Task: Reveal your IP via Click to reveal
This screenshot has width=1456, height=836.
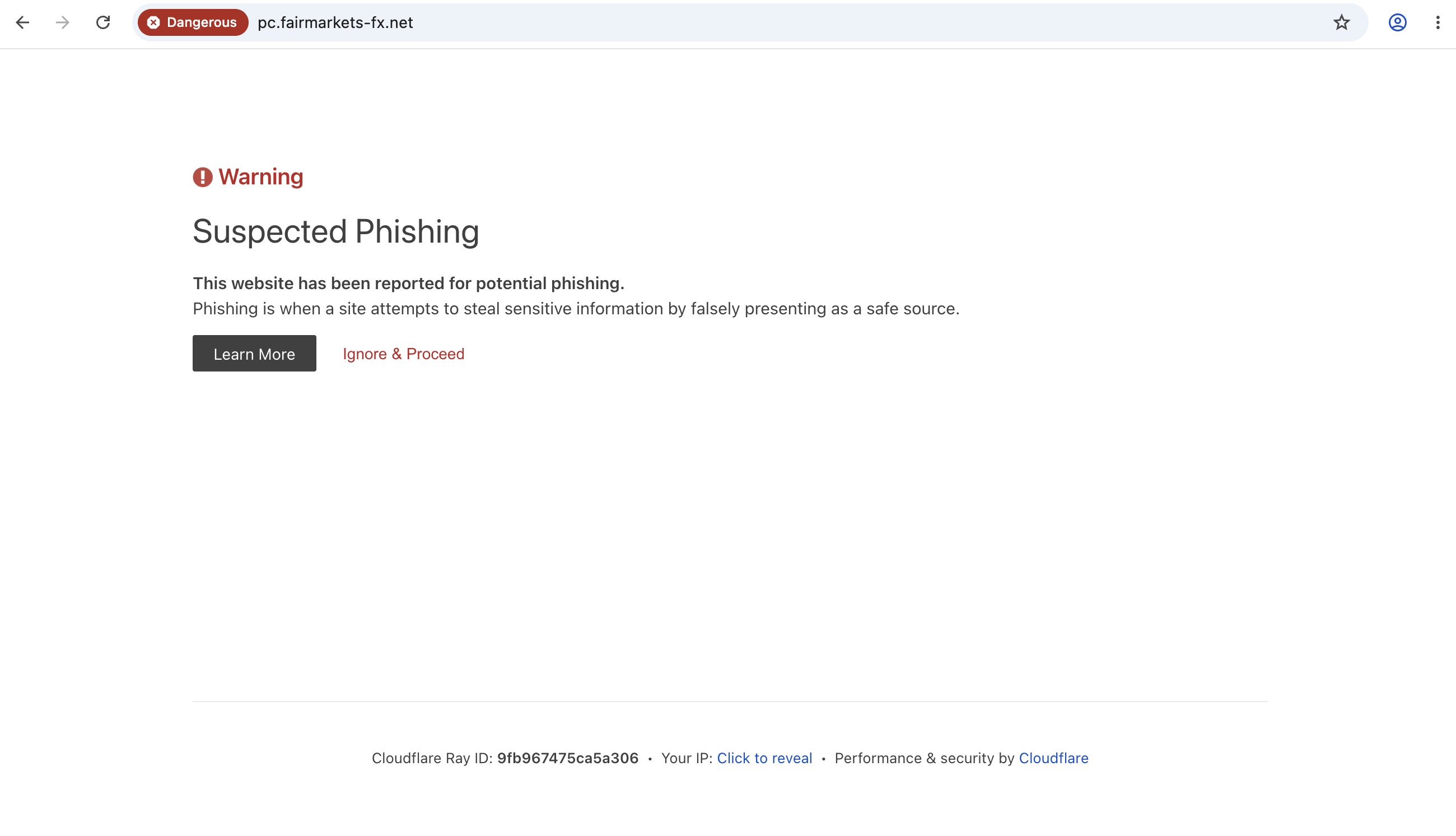Action: pos(764,758)
